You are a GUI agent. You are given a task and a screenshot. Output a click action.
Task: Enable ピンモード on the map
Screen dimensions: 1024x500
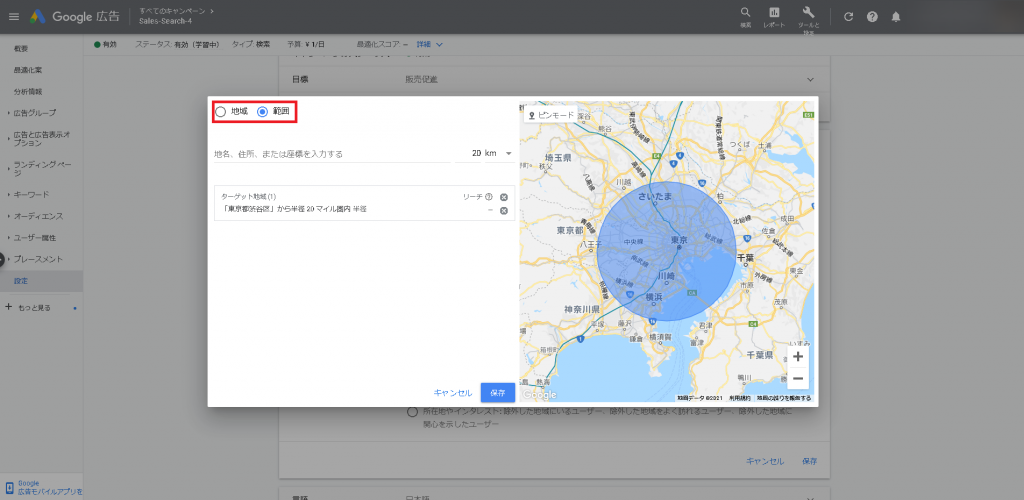pos(551,115)
